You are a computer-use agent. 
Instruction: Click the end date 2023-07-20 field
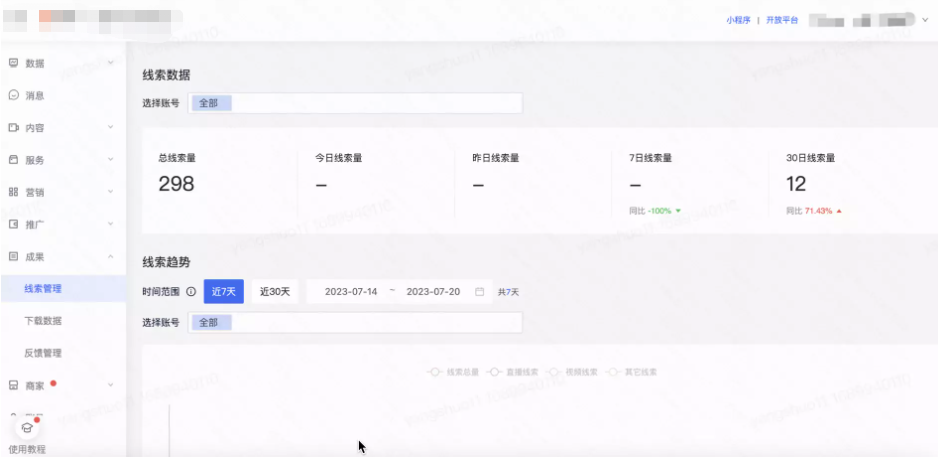(433, 292)
